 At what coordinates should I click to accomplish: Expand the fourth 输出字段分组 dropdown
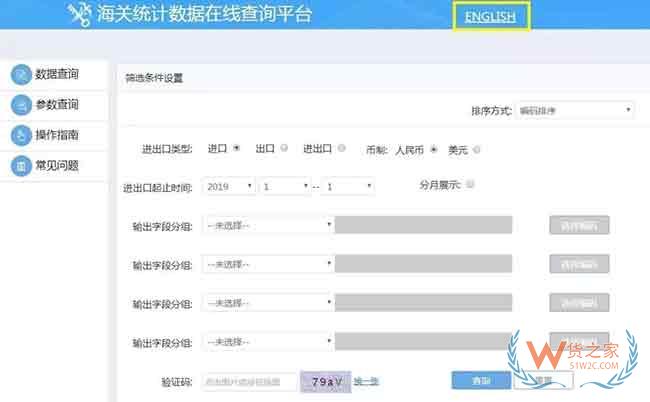point(268,341)
